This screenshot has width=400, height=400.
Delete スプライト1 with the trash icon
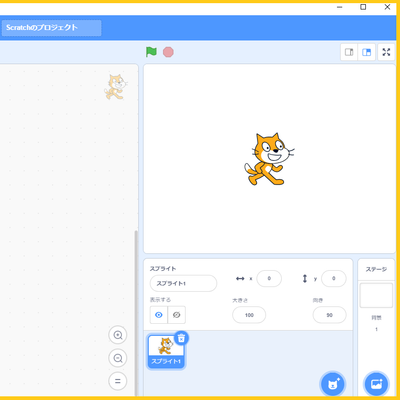181,338
